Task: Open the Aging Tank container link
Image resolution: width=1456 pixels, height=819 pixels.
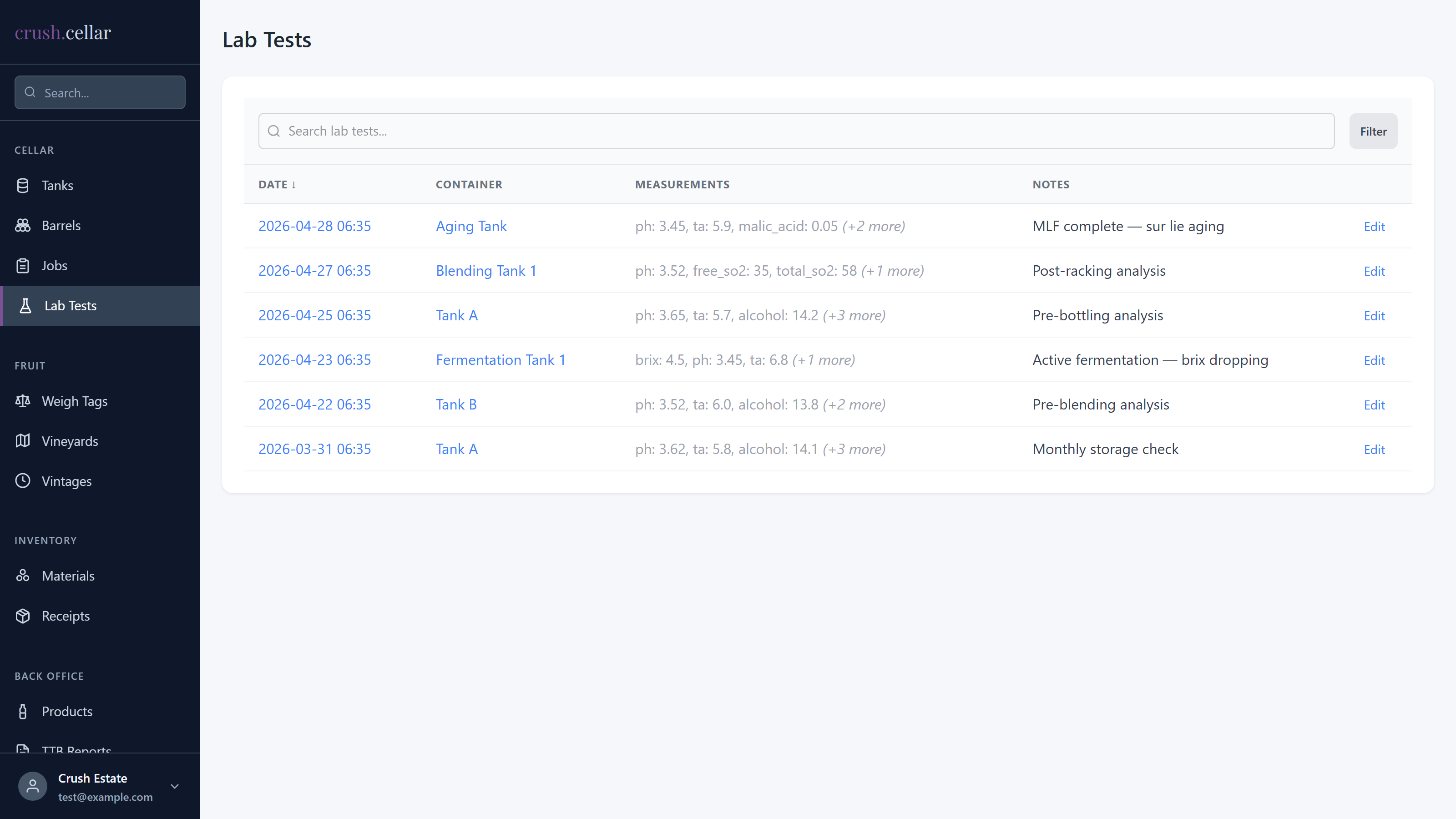Action: [x=471, y=226]
